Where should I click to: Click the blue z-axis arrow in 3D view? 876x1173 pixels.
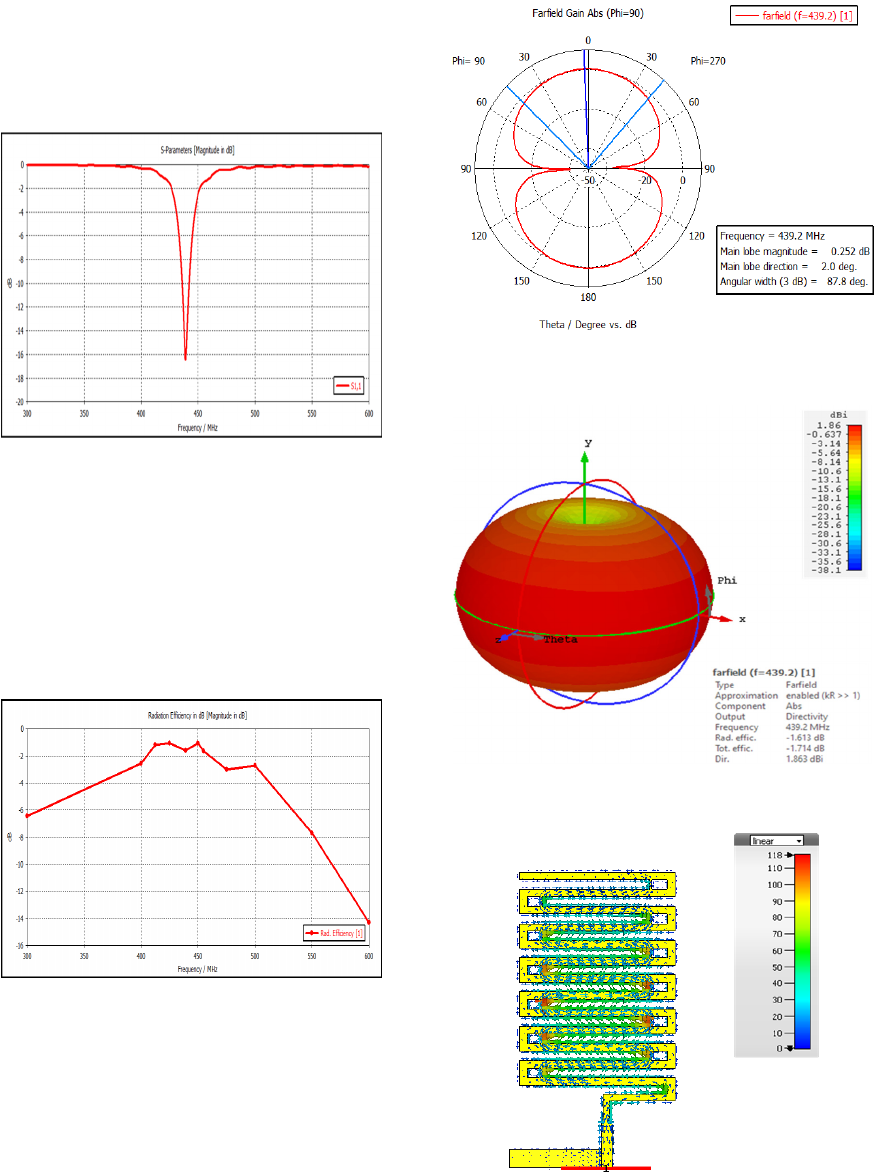tap(503, 638)
